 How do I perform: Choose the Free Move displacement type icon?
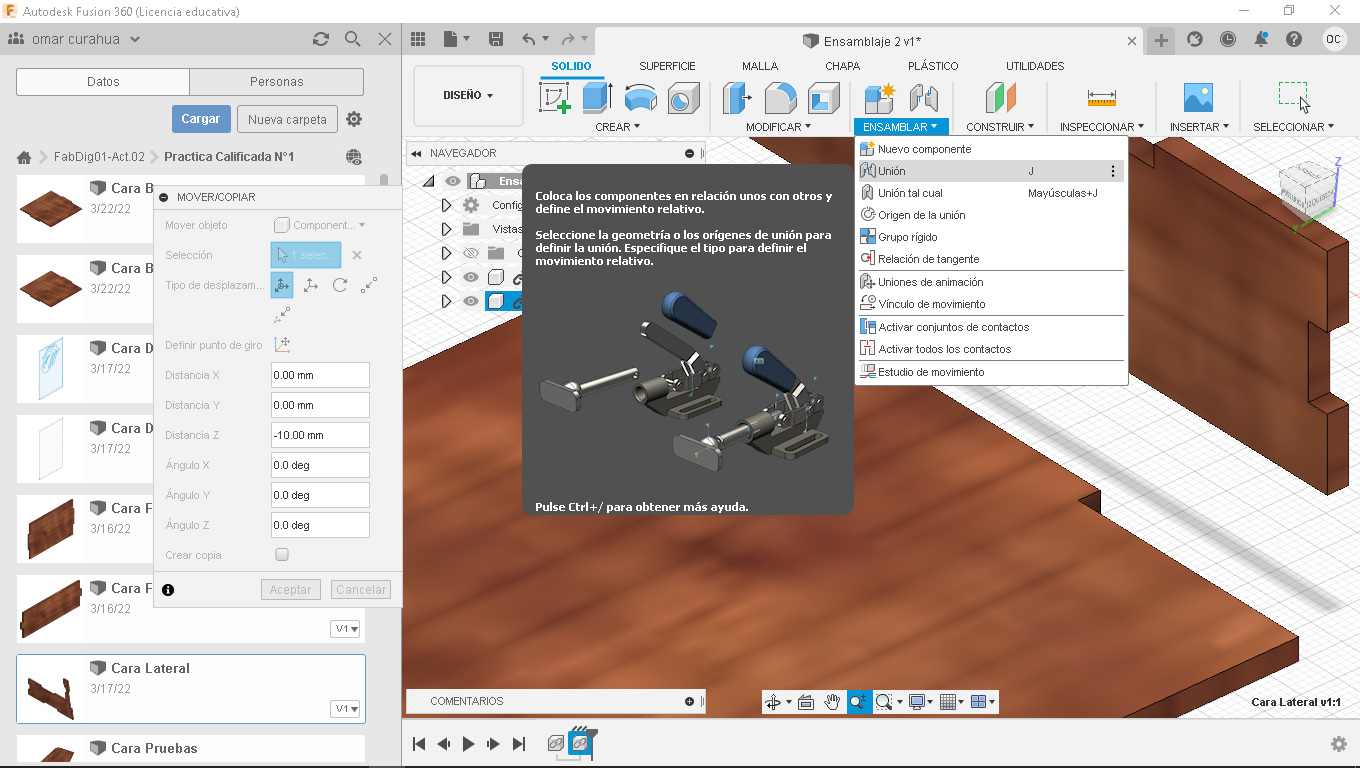[282, 285]
